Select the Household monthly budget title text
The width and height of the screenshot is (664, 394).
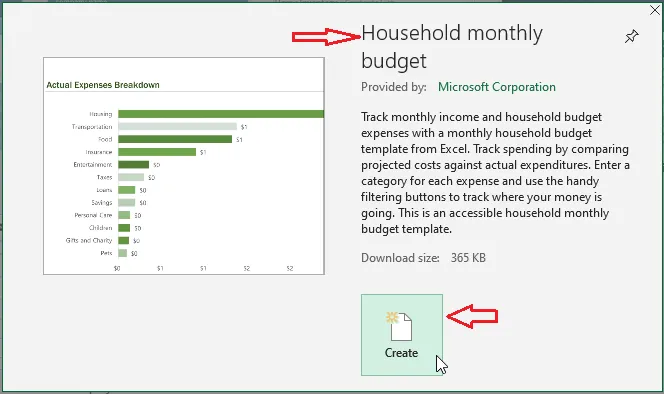[x=452, y=47]
